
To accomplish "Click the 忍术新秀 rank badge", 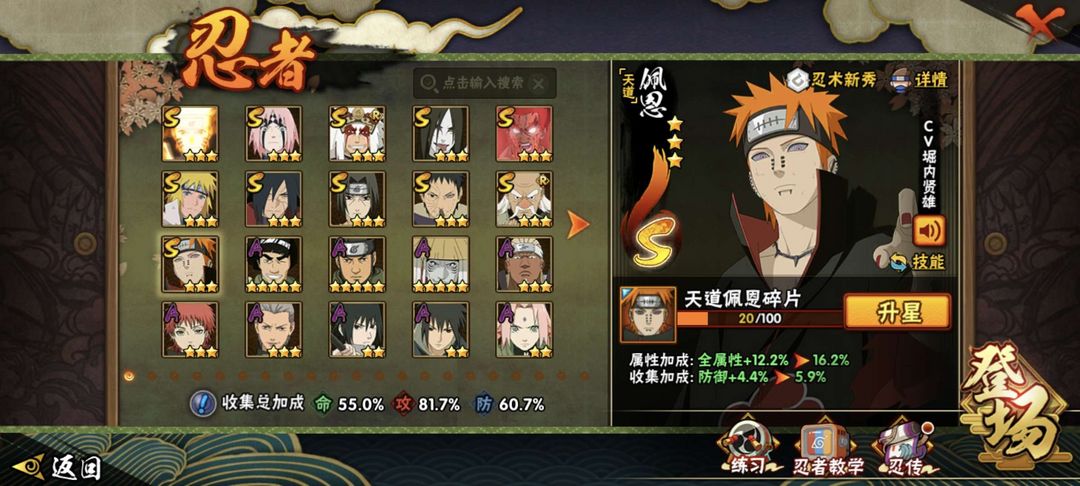I will point(832,79).
